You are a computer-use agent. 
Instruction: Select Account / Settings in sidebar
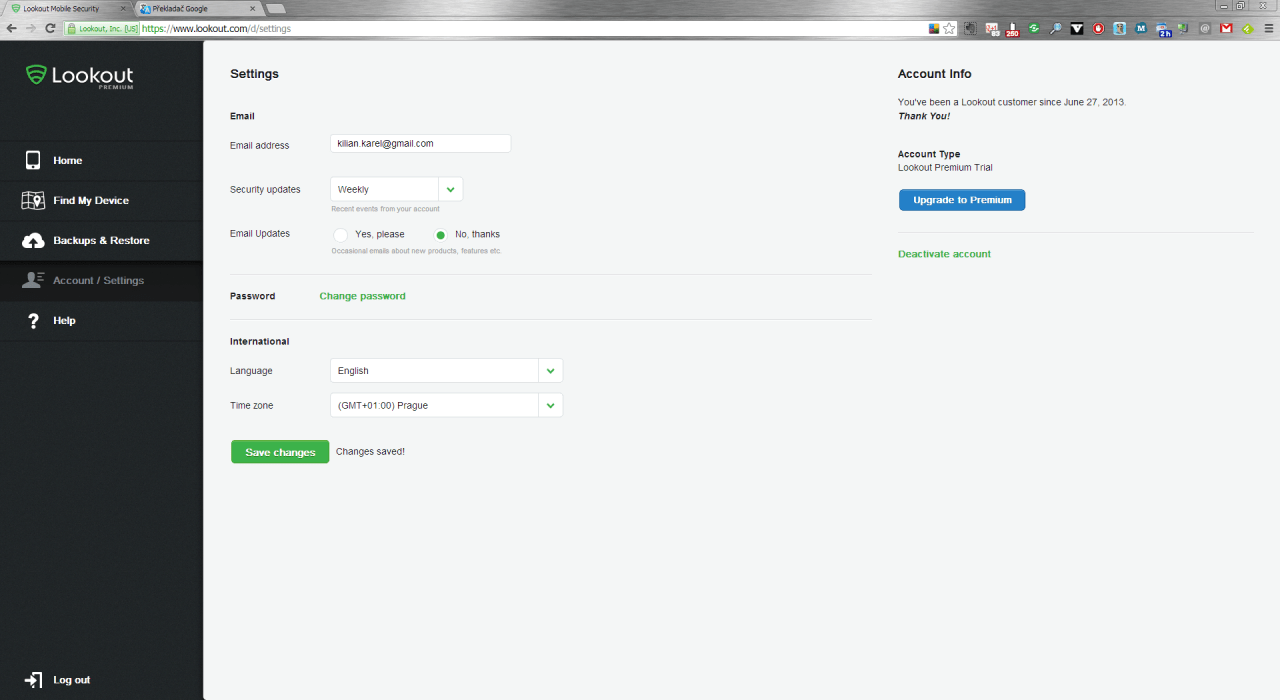[x=101, y=281]
